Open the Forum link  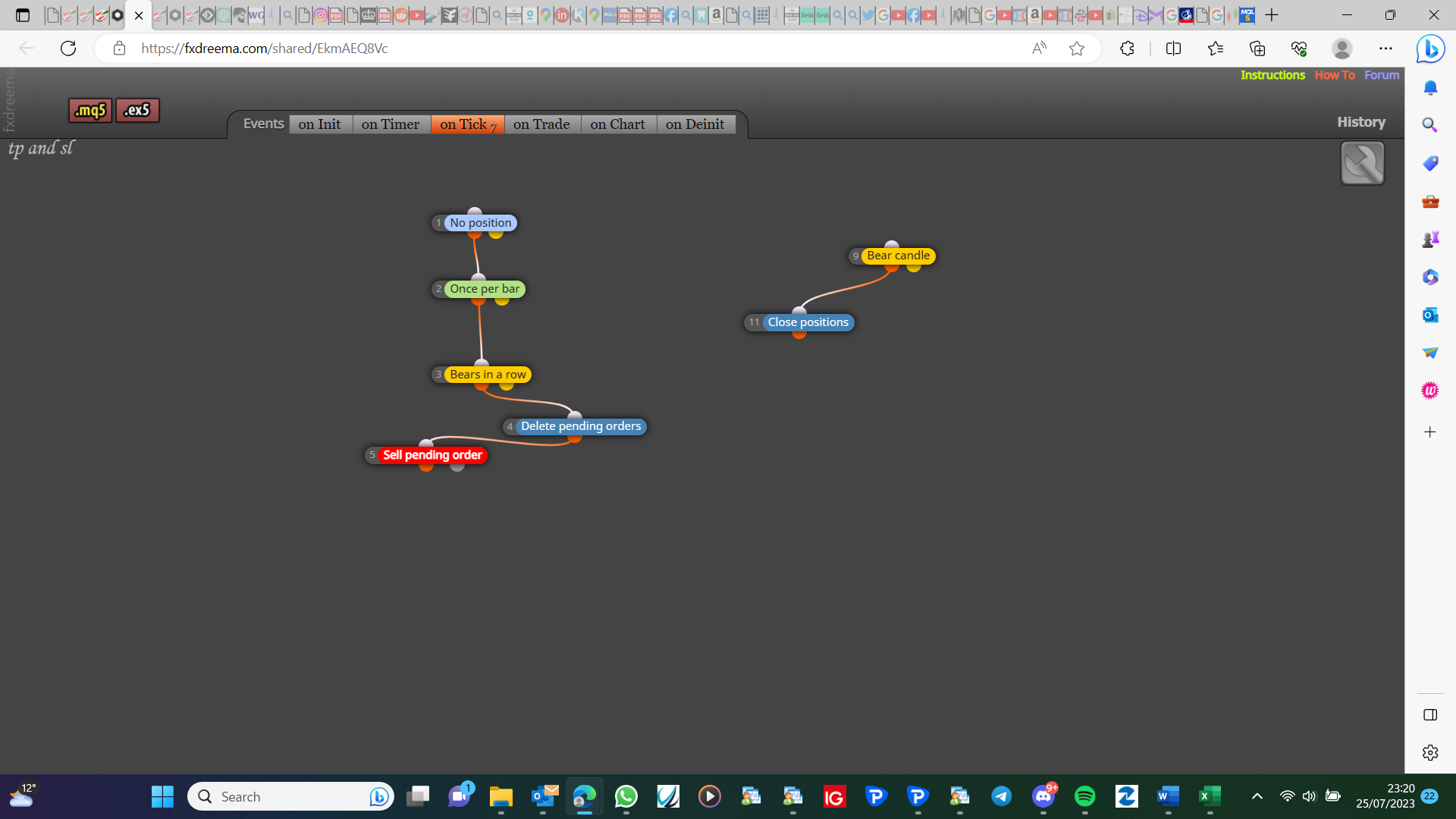(x=1382, y=75)
